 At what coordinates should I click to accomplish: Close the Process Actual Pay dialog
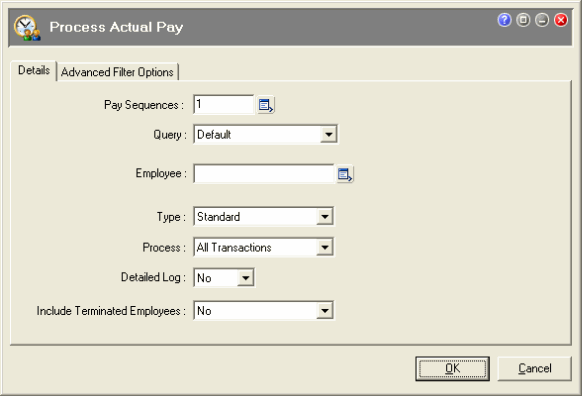tap(561, 20)
